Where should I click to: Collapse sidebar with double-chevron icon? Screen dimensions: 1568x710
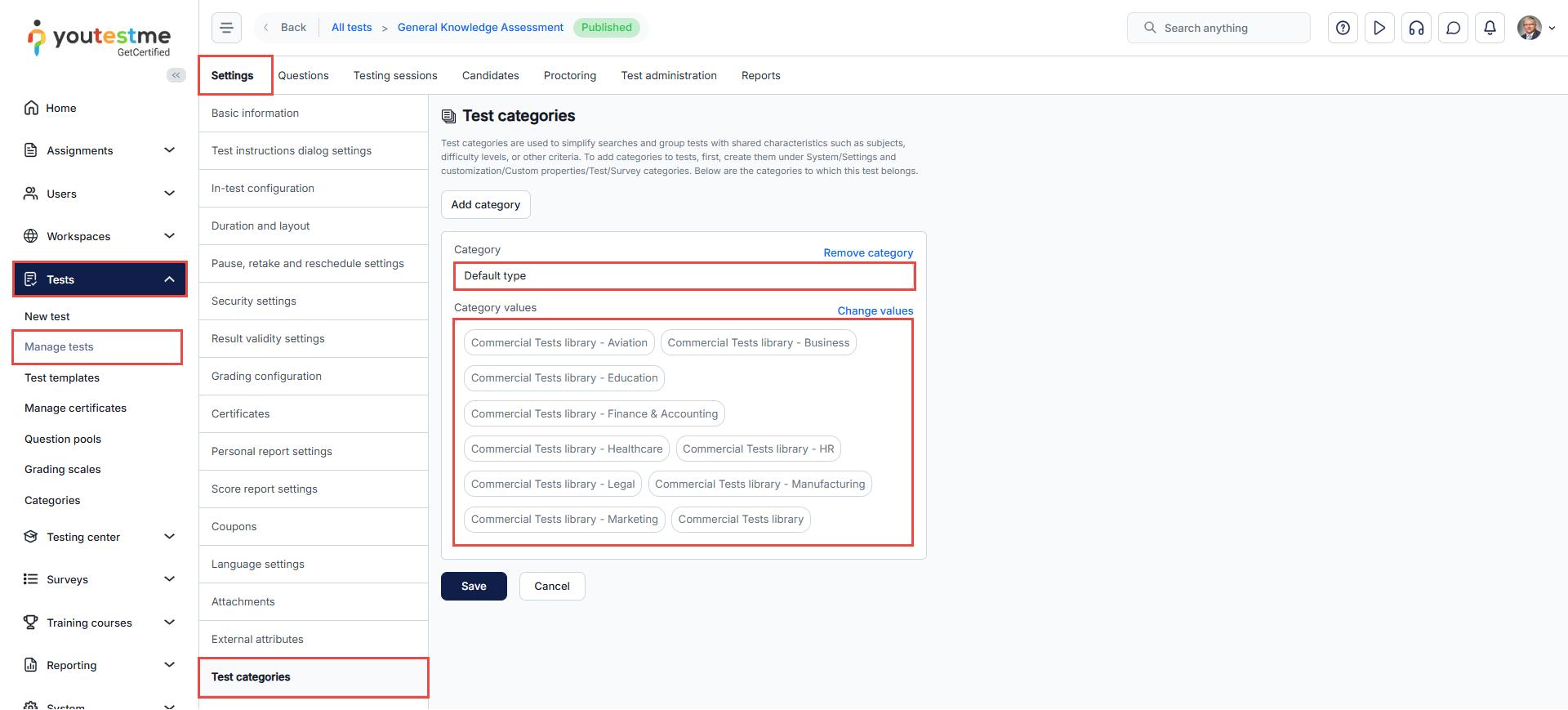coord(176,75)
